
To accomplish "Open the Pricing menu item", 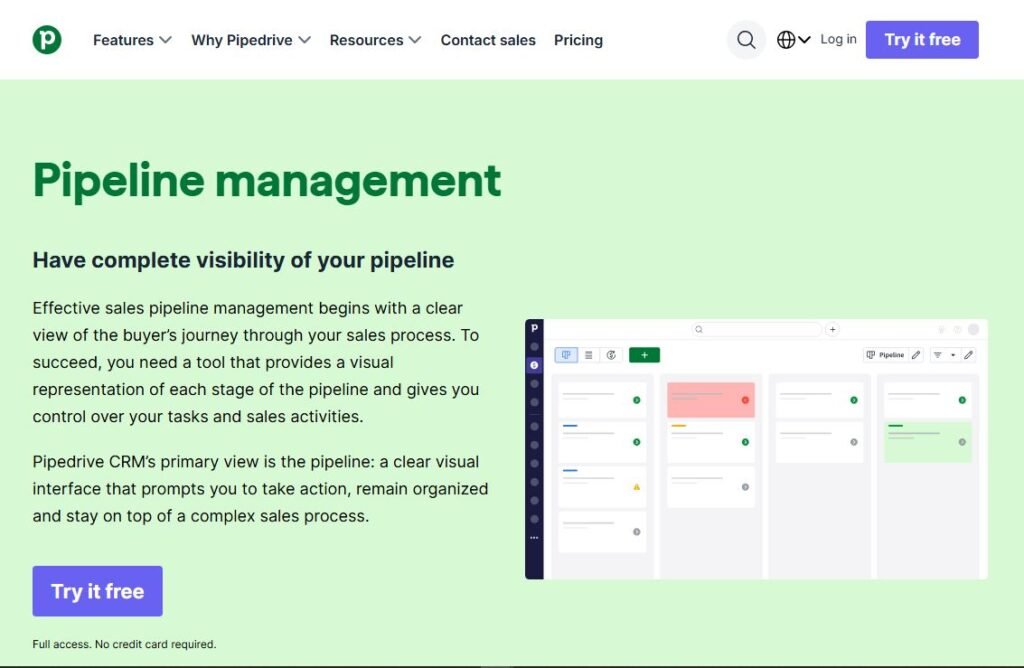I will (578, 40).
